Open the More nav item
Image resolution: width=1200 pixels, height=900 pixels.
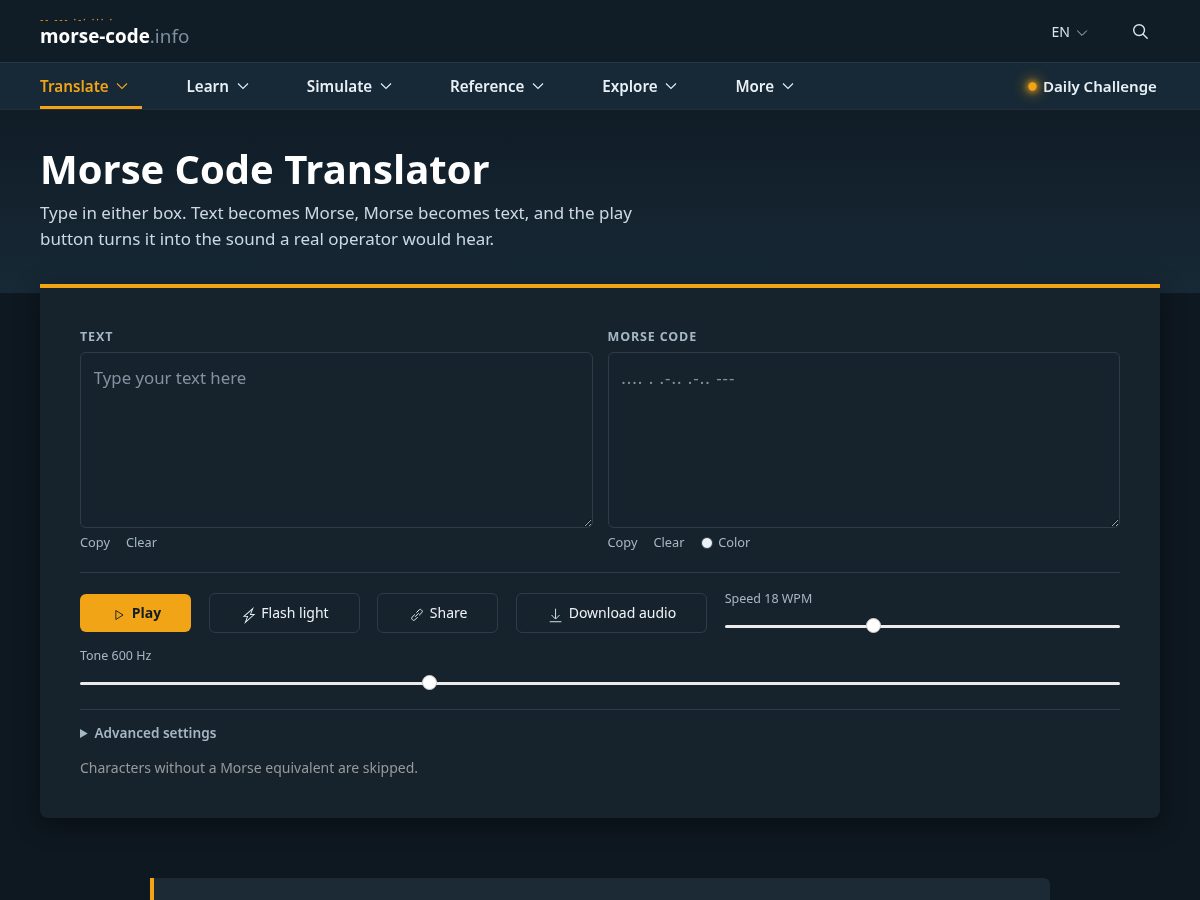pos(765,86)
